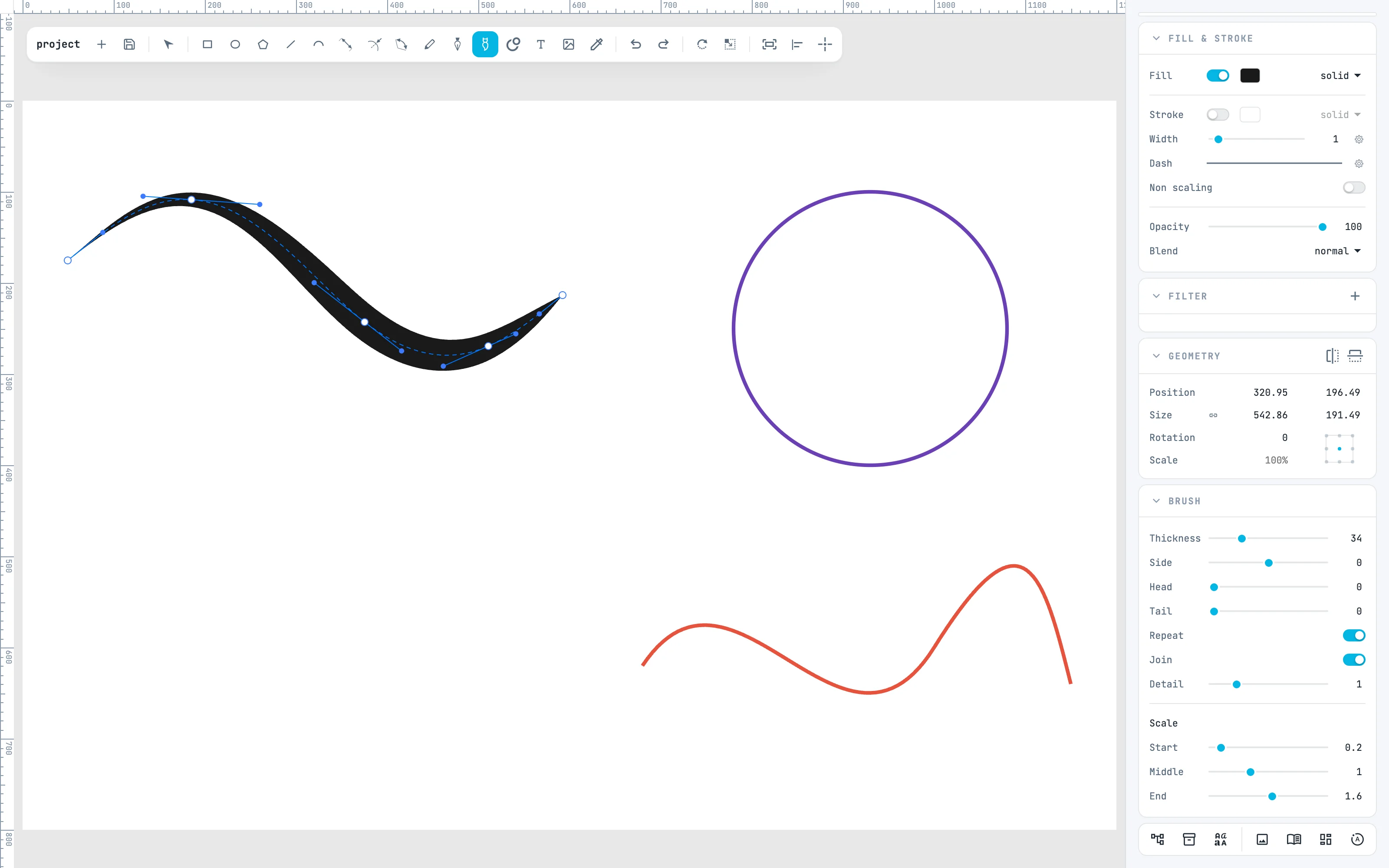
Task: Add a new filter with plus
Action: click(x=1355, y=296)
